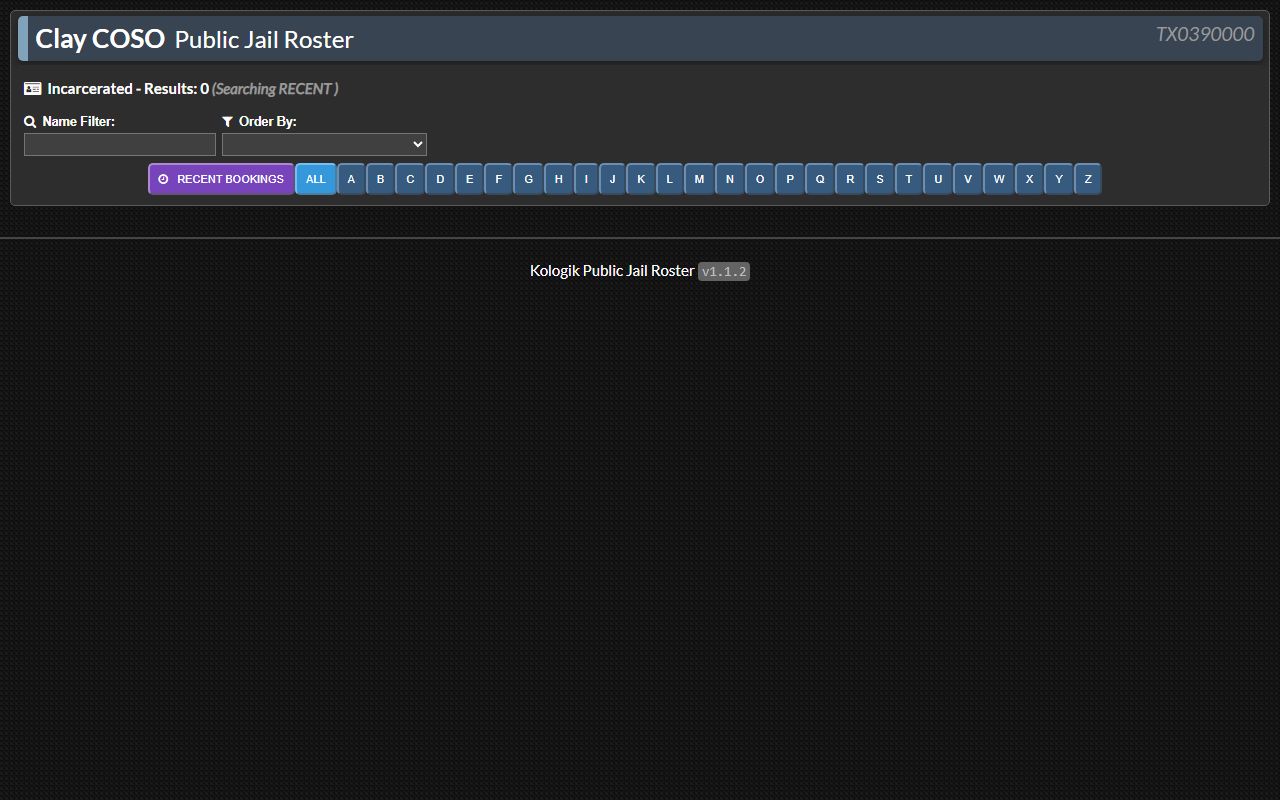Click the v1.1.2 version badge
The image size is (1280, 800).
[724, 272]
